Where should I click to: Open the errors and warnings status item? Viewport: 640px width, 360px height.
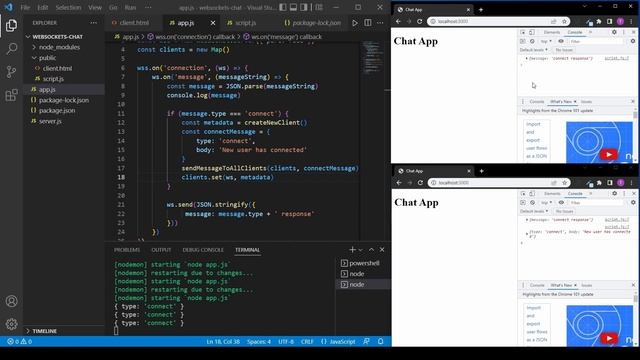tap(20, 342)
